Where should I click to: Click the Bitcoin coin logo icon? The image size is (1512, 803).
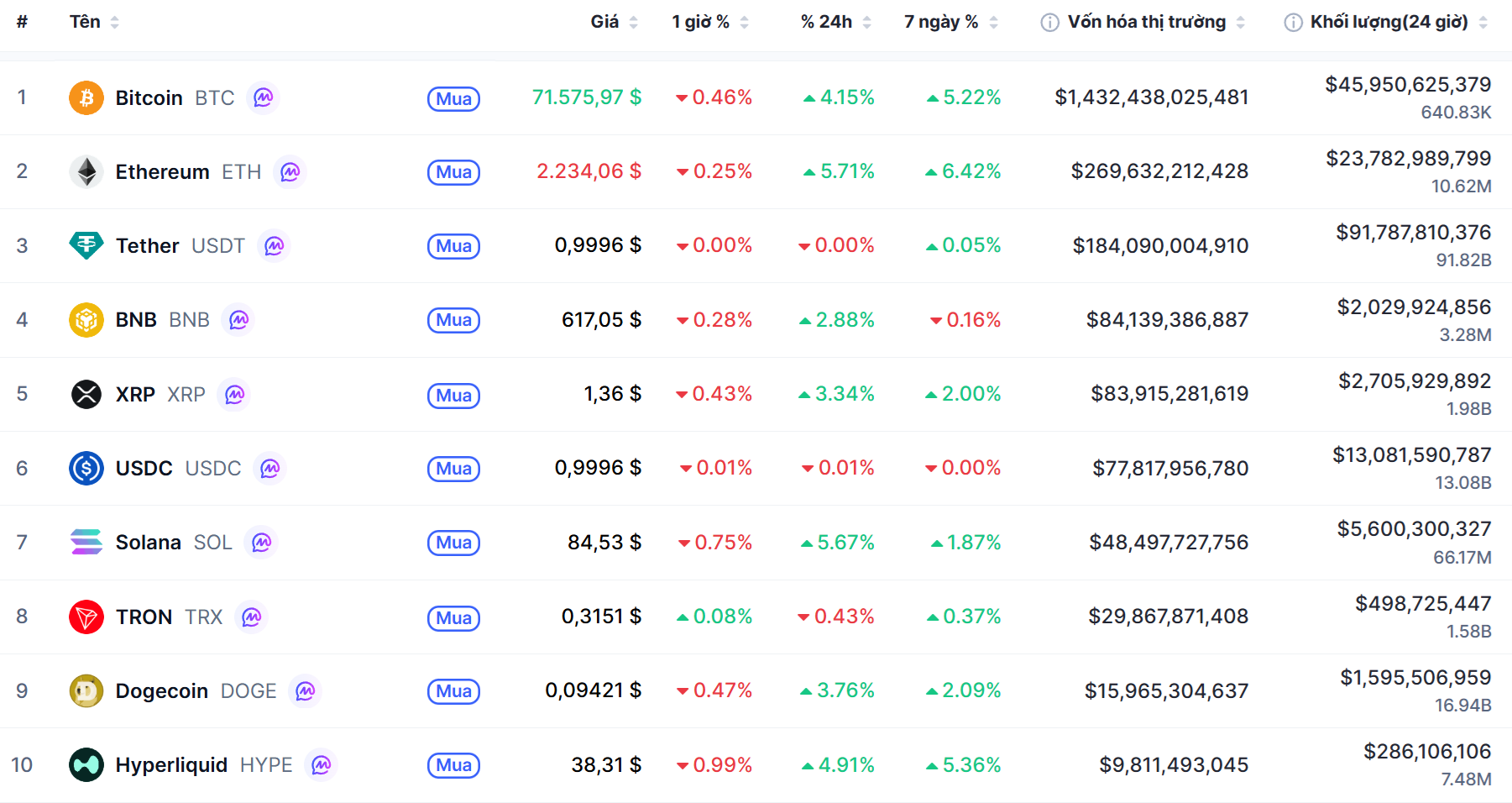point(86,98)
